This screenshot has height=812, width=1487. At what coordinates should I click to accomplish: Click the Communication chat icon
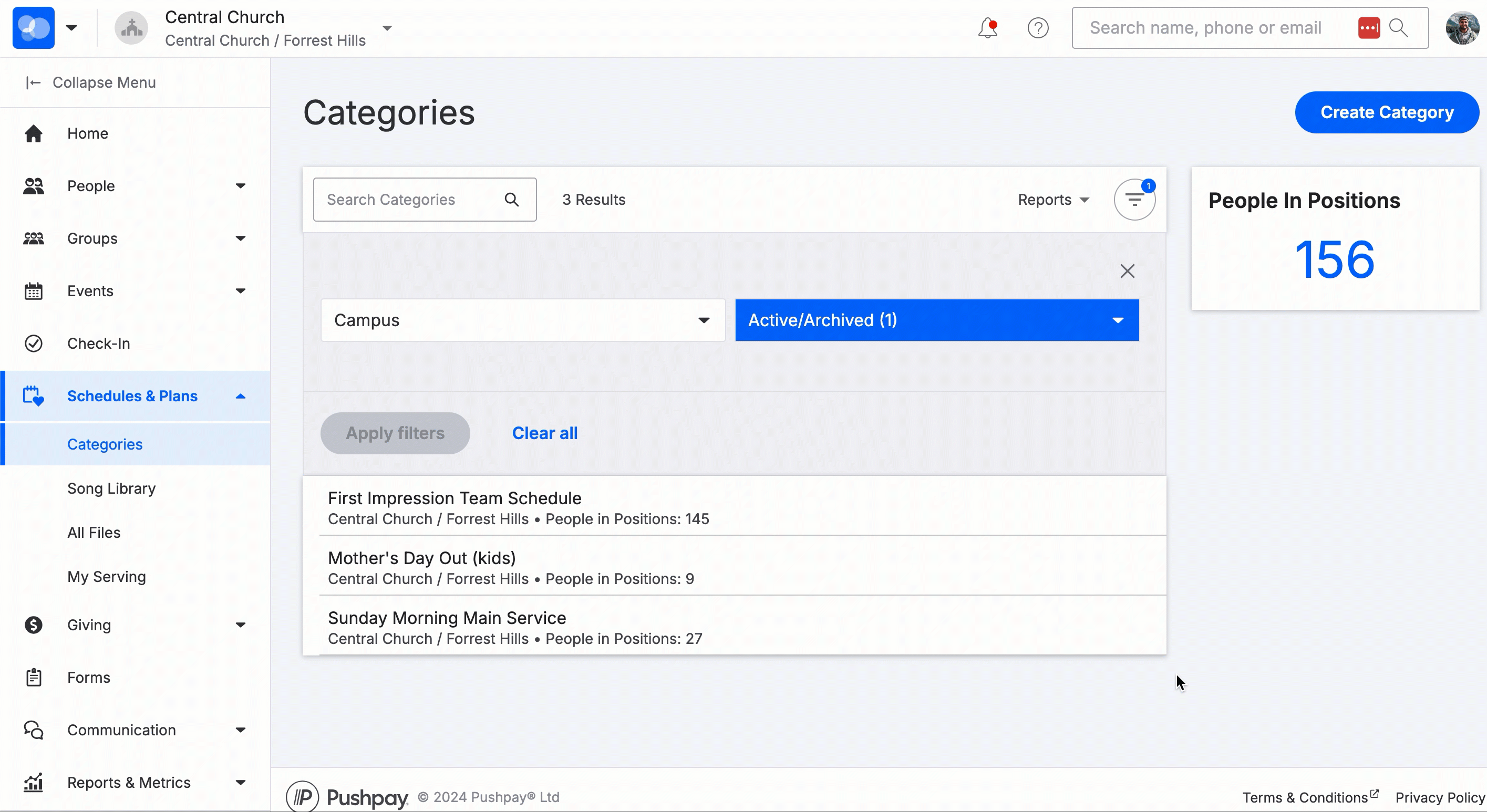pos(34,730)
